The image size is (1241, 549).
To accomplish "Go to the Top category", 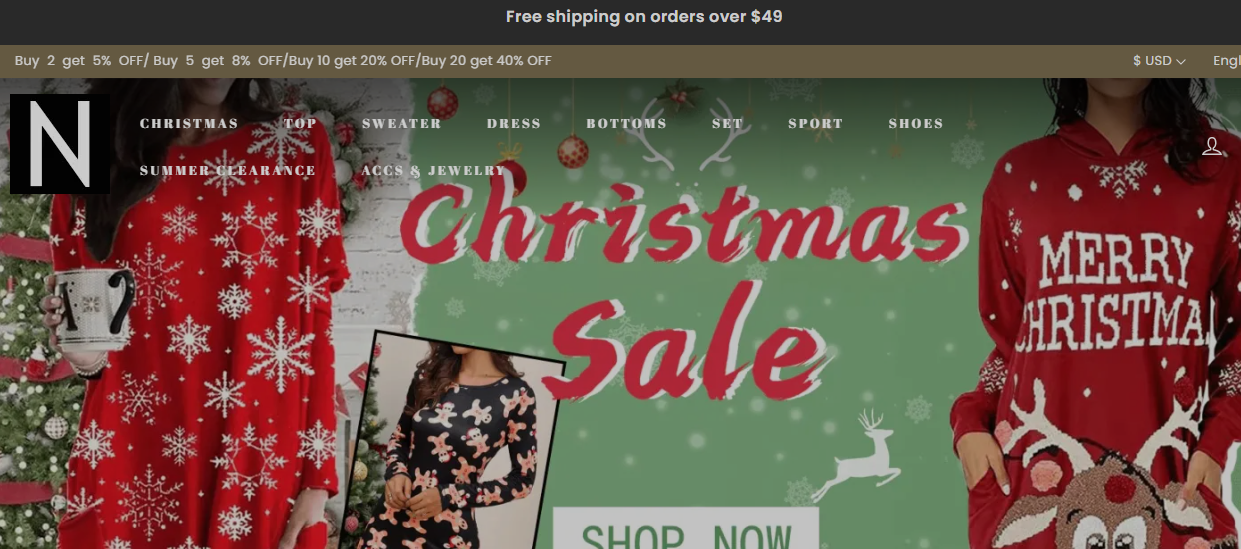I will pos(300,124).
